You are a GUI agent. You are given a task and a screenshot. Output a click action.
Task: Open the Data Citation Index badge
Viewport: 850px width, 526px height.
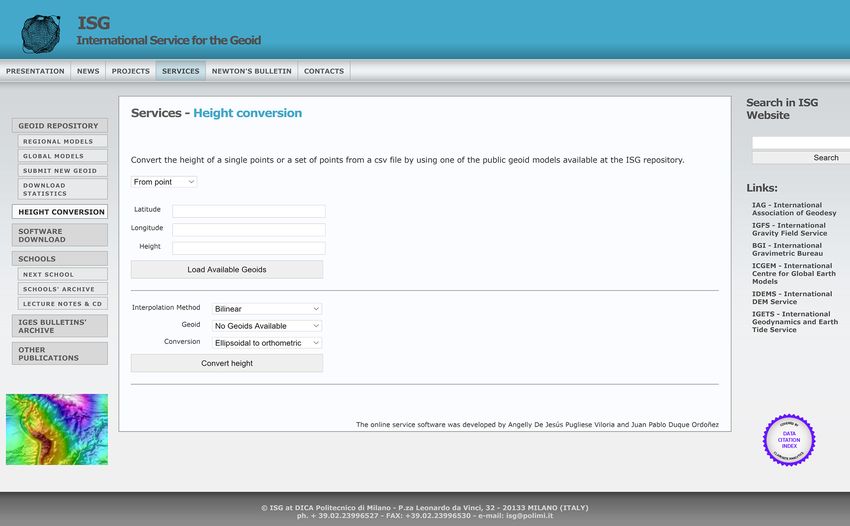pos(789,440)
